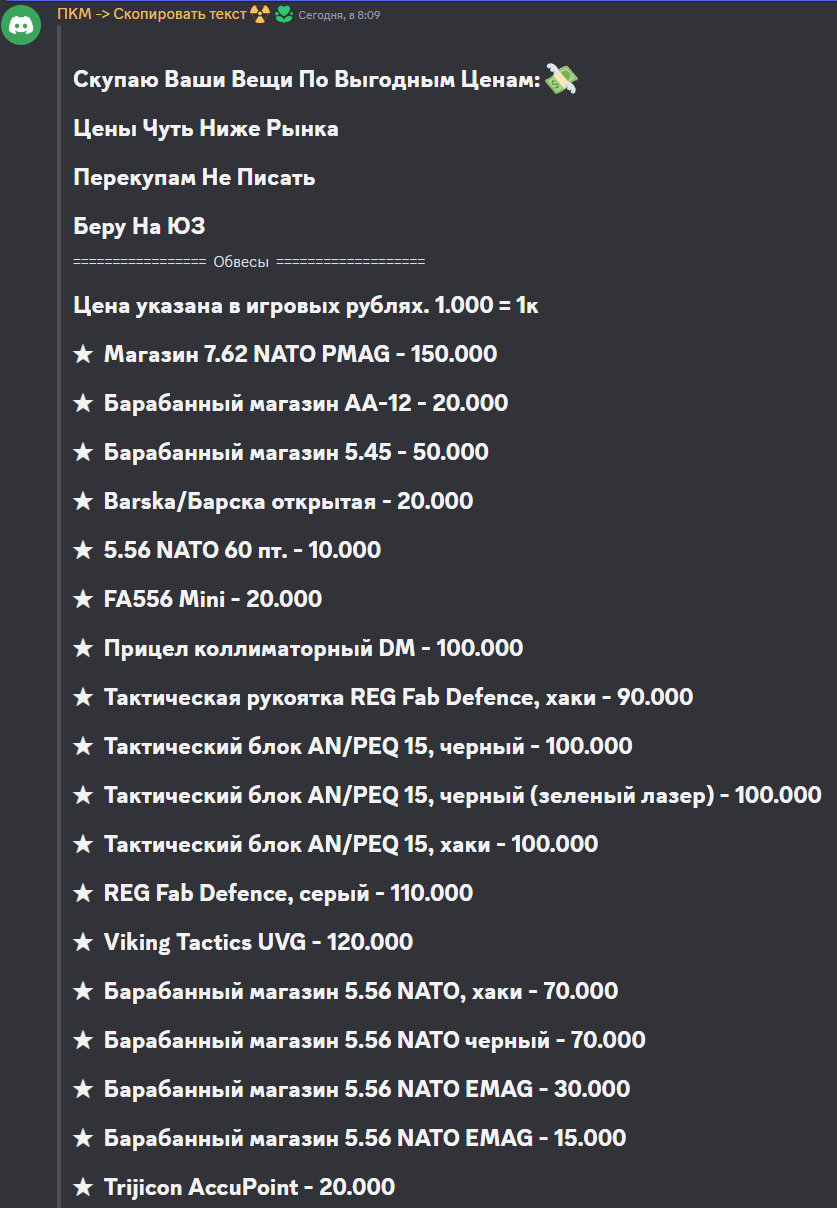Click the green clover emoji next to username
The width and height of the screenshot is (837, 1208).
[x=284, y=14]
